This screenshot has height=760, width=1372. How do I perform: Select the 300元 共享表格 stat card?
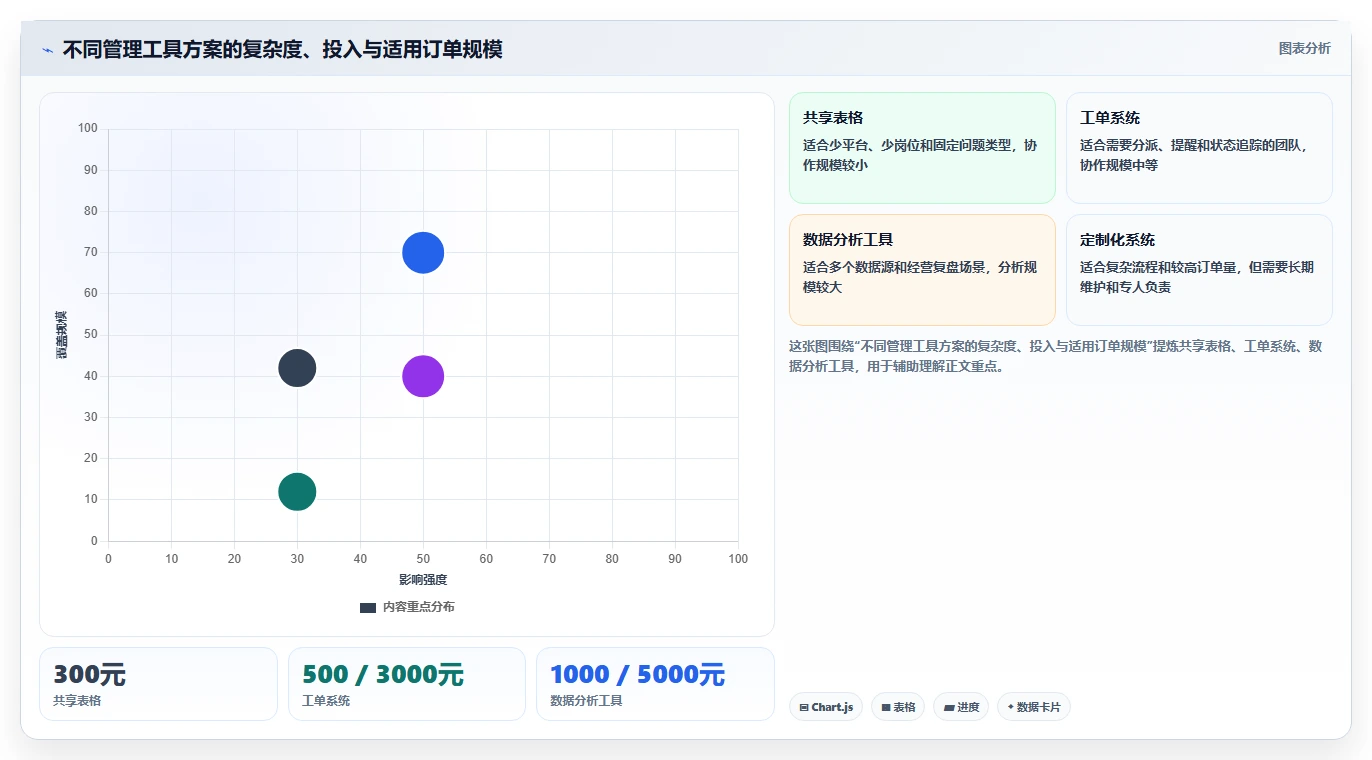pyautogui.click(x=158, y=684)
